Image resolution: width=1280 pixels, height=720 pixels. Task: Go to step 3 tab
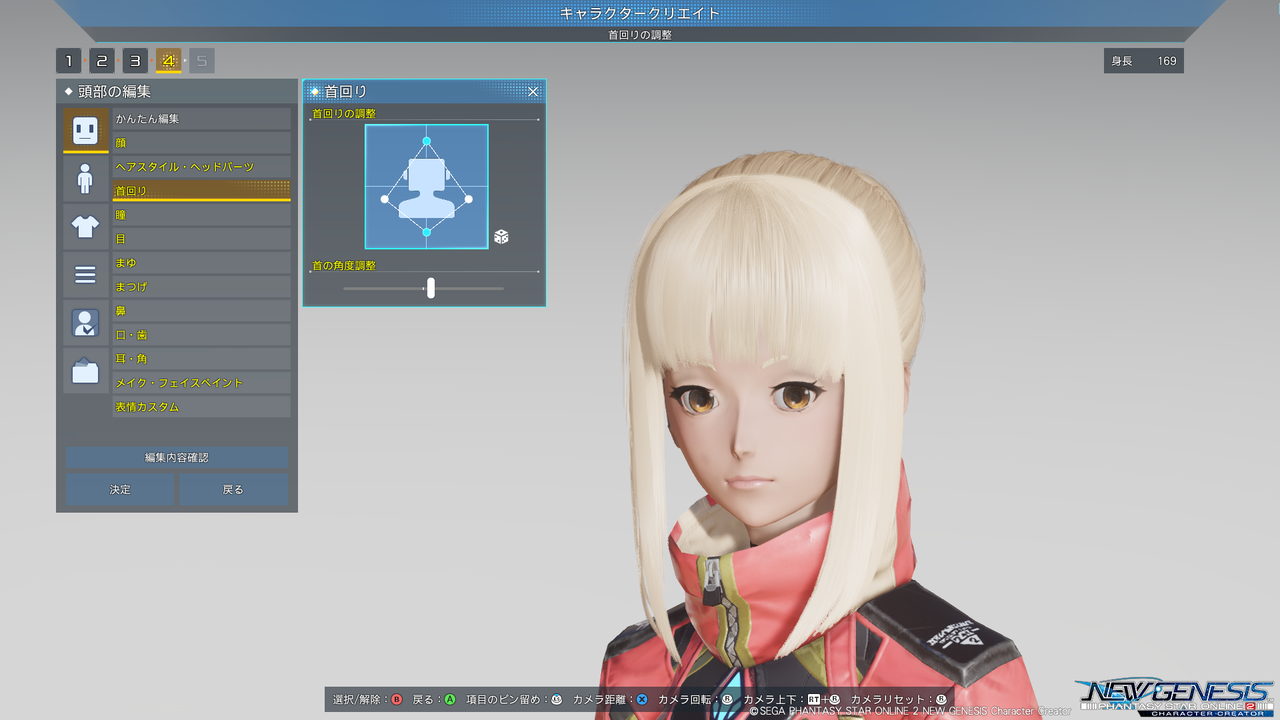[x=135, y=61]
